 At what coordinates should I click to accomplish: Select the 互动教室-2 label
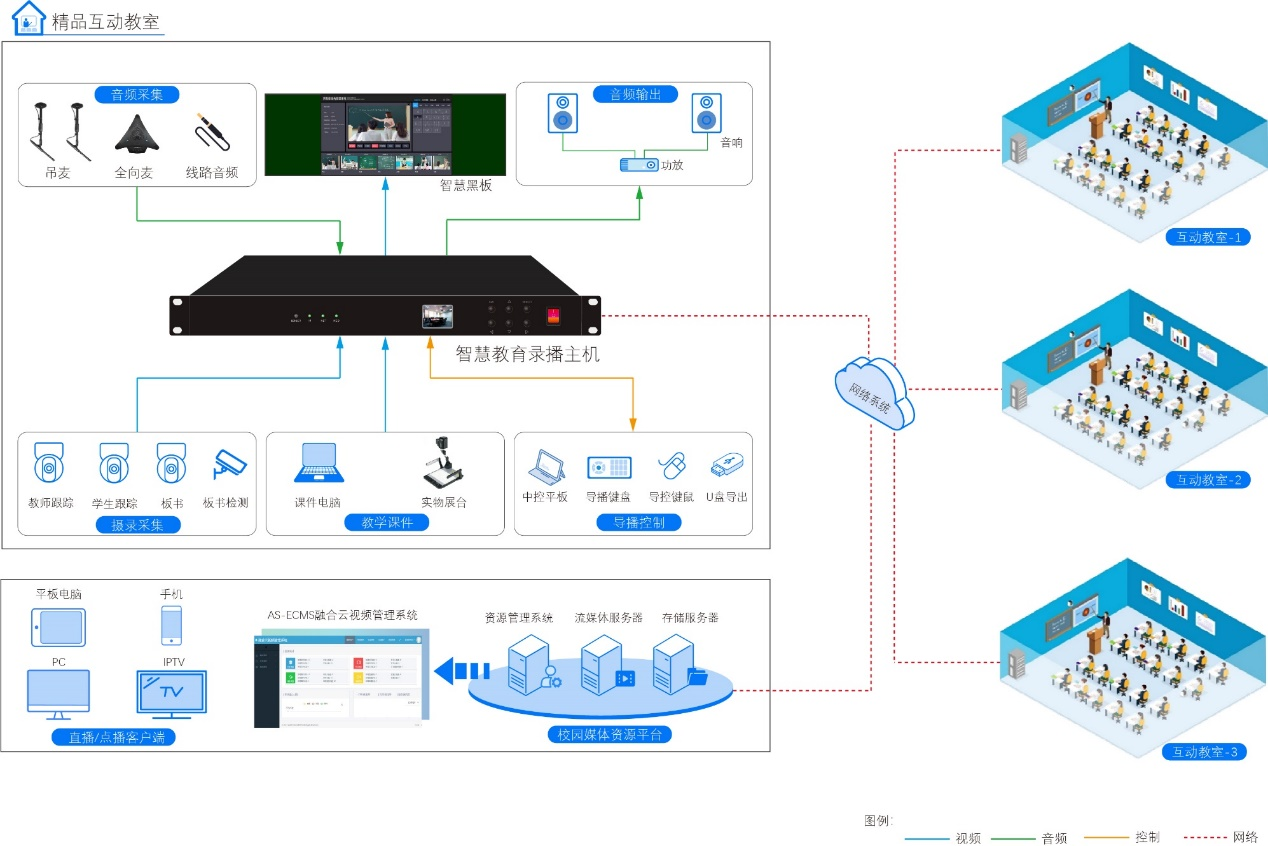coord(1207,479)
